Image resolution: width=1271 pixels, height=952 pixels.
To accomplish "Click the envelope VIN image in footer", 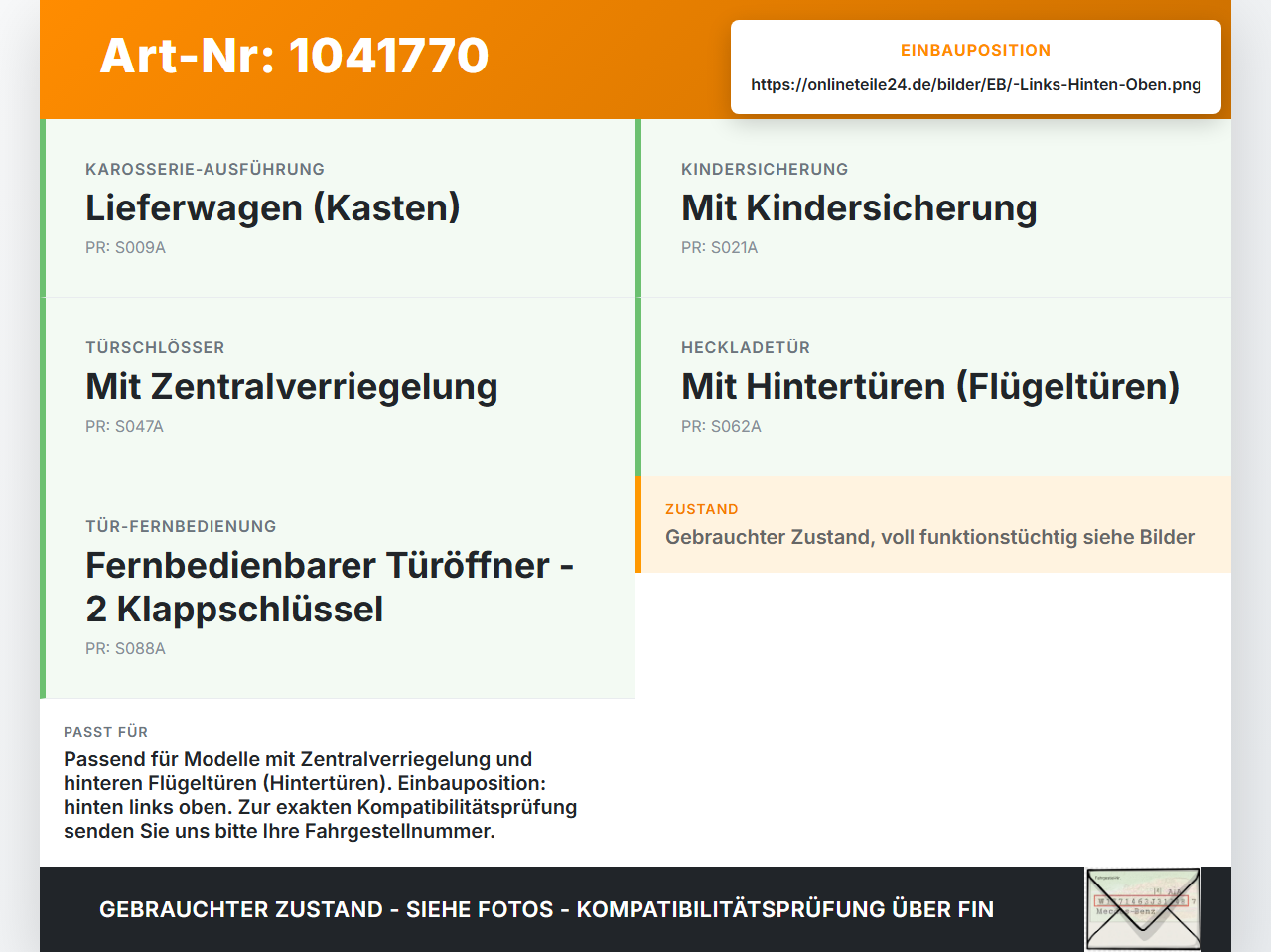I will 1143,909.
